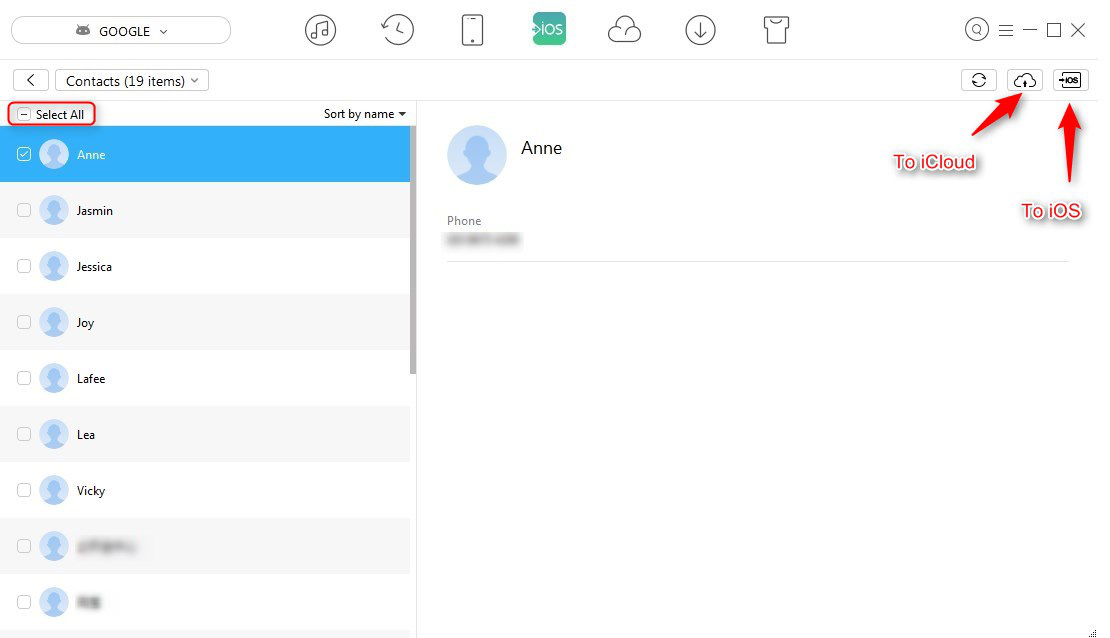Send contacts to iOS device button
The height and width of the screenshot is (638, 1110).
pos(1070,80)
